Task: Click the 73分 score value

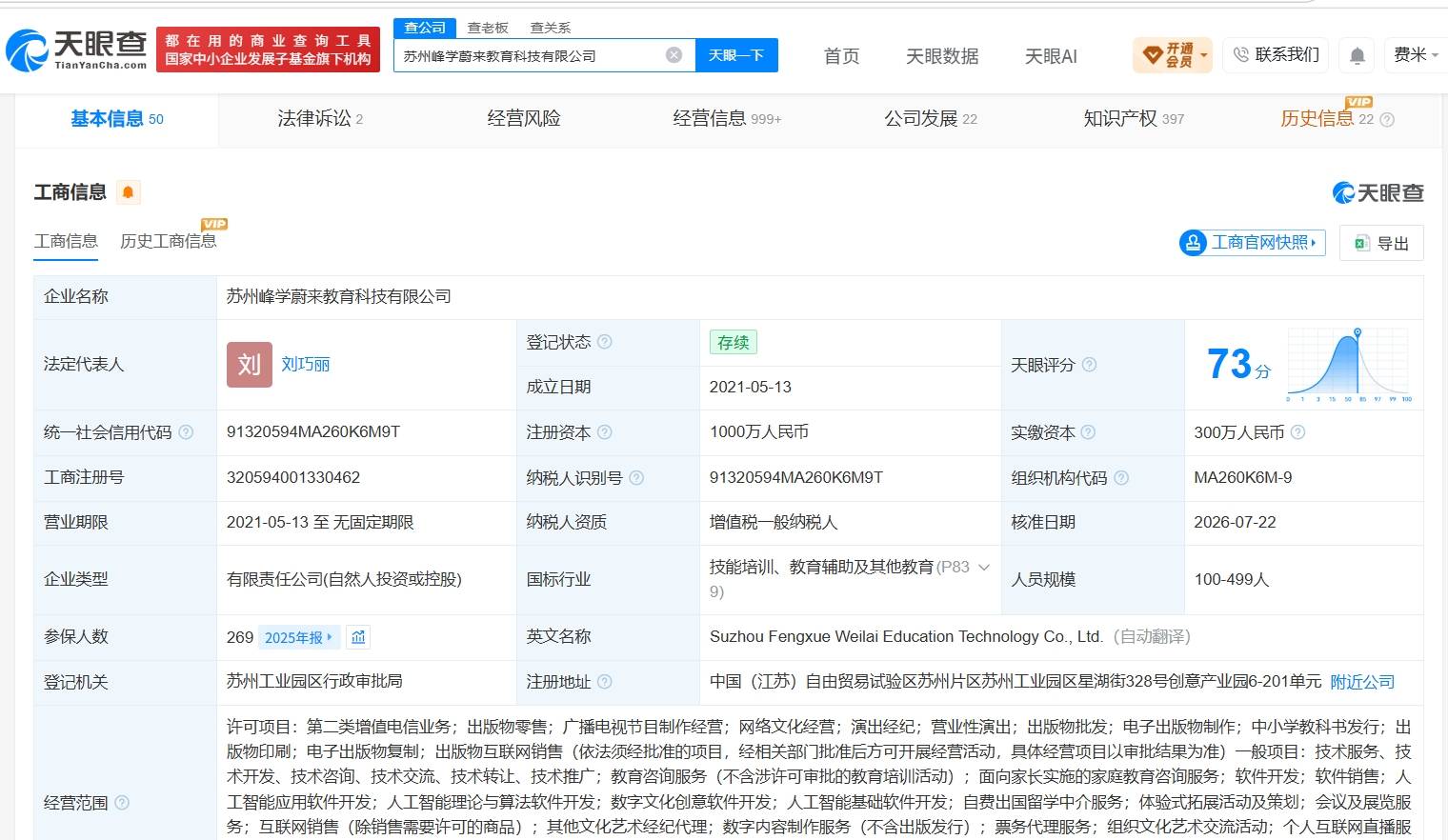Action: (1238, 365)
